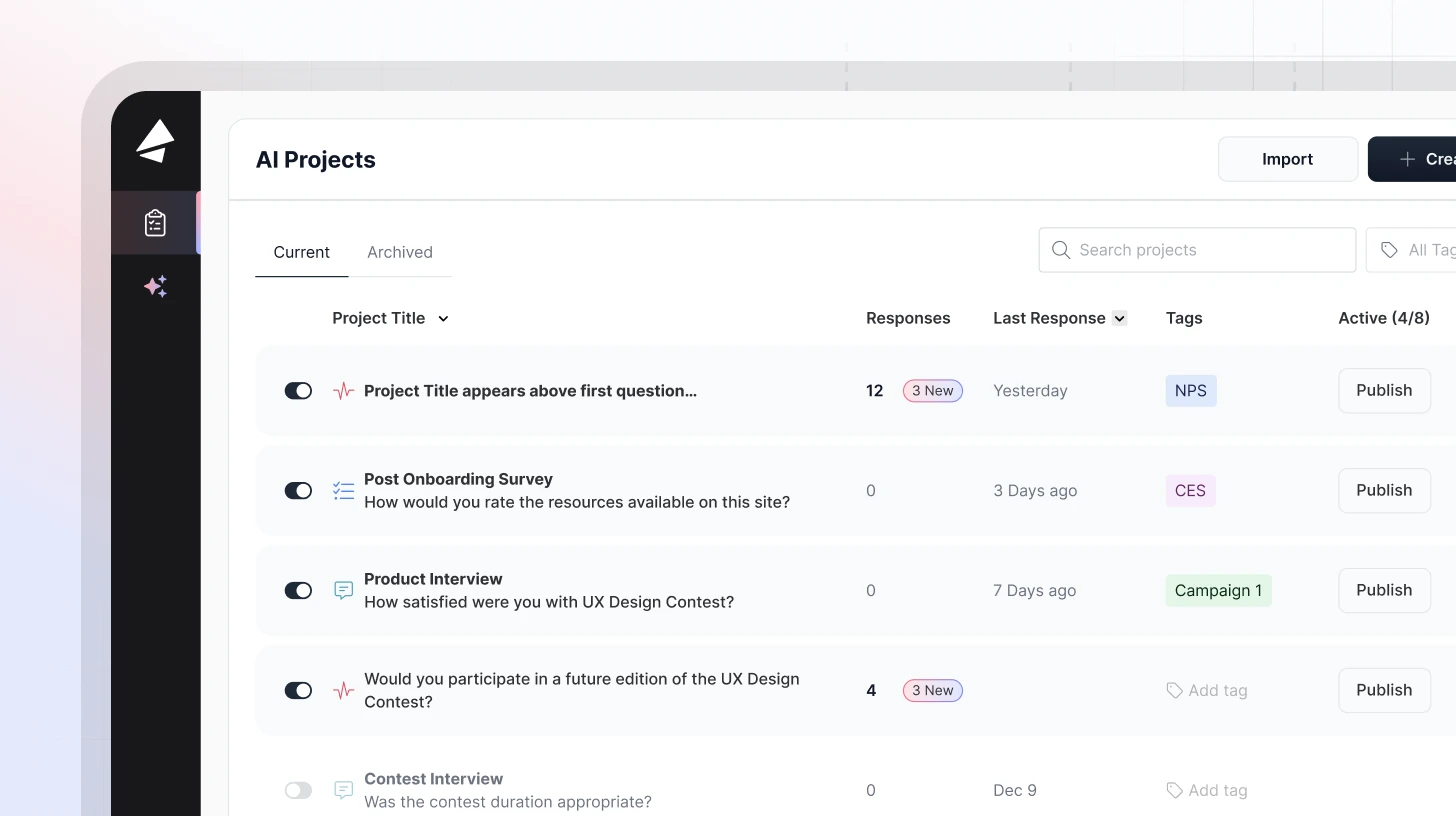Viewport: 1456px width, 816px height.
Task: Enable the Contest Interview project toggle
Action: tap(298, 791)
